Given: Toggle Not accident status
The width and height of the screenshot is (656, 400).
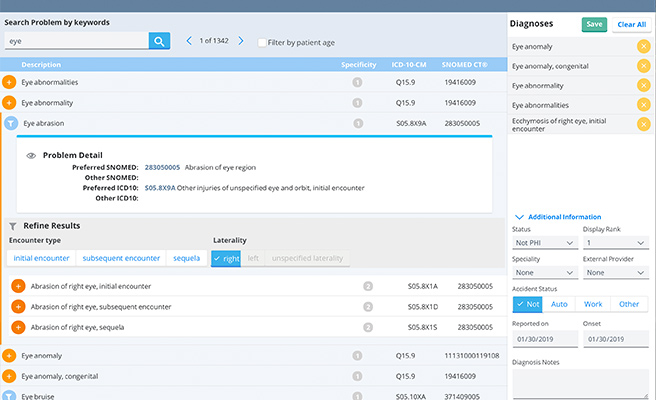Looking at the screenshot, I should click(x=528, y=304).
